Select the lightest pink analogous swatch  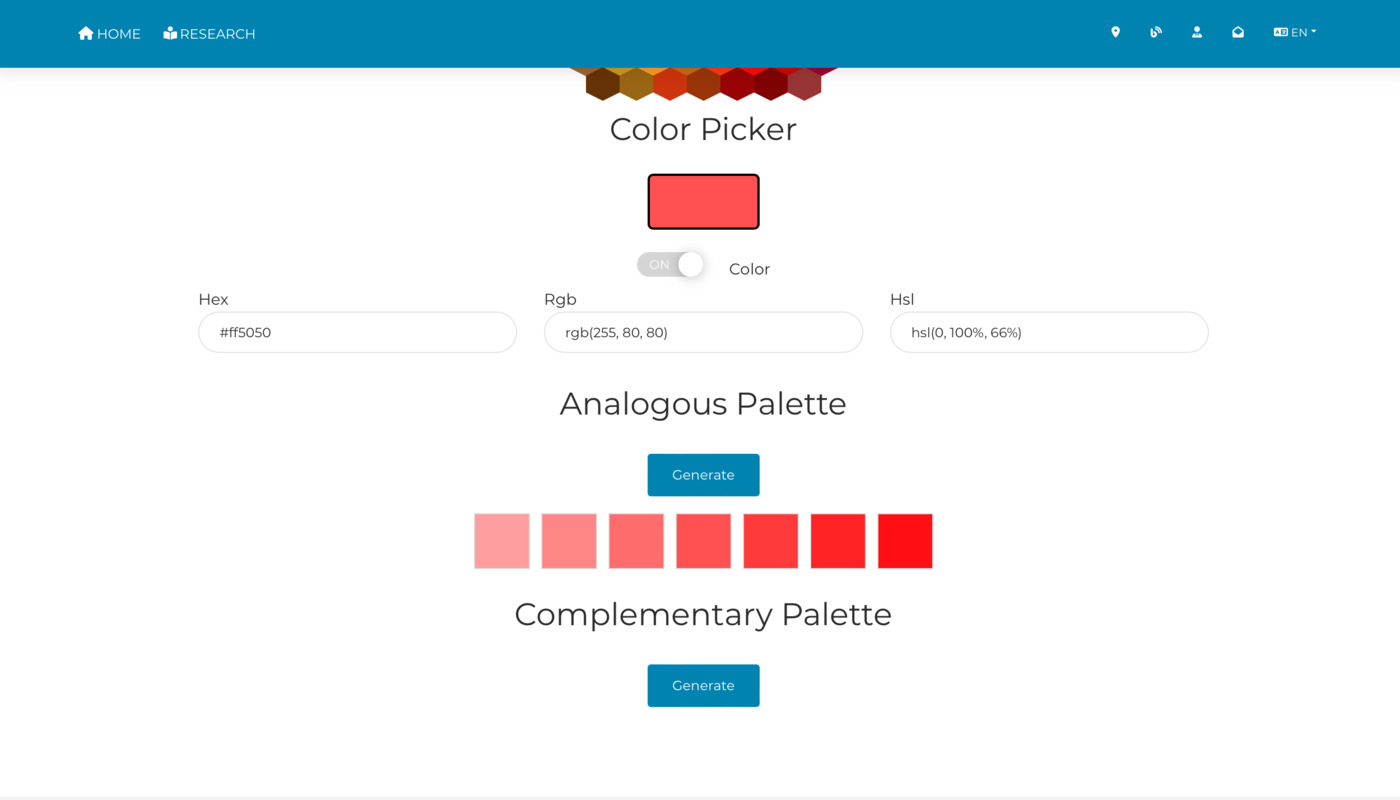502,541
